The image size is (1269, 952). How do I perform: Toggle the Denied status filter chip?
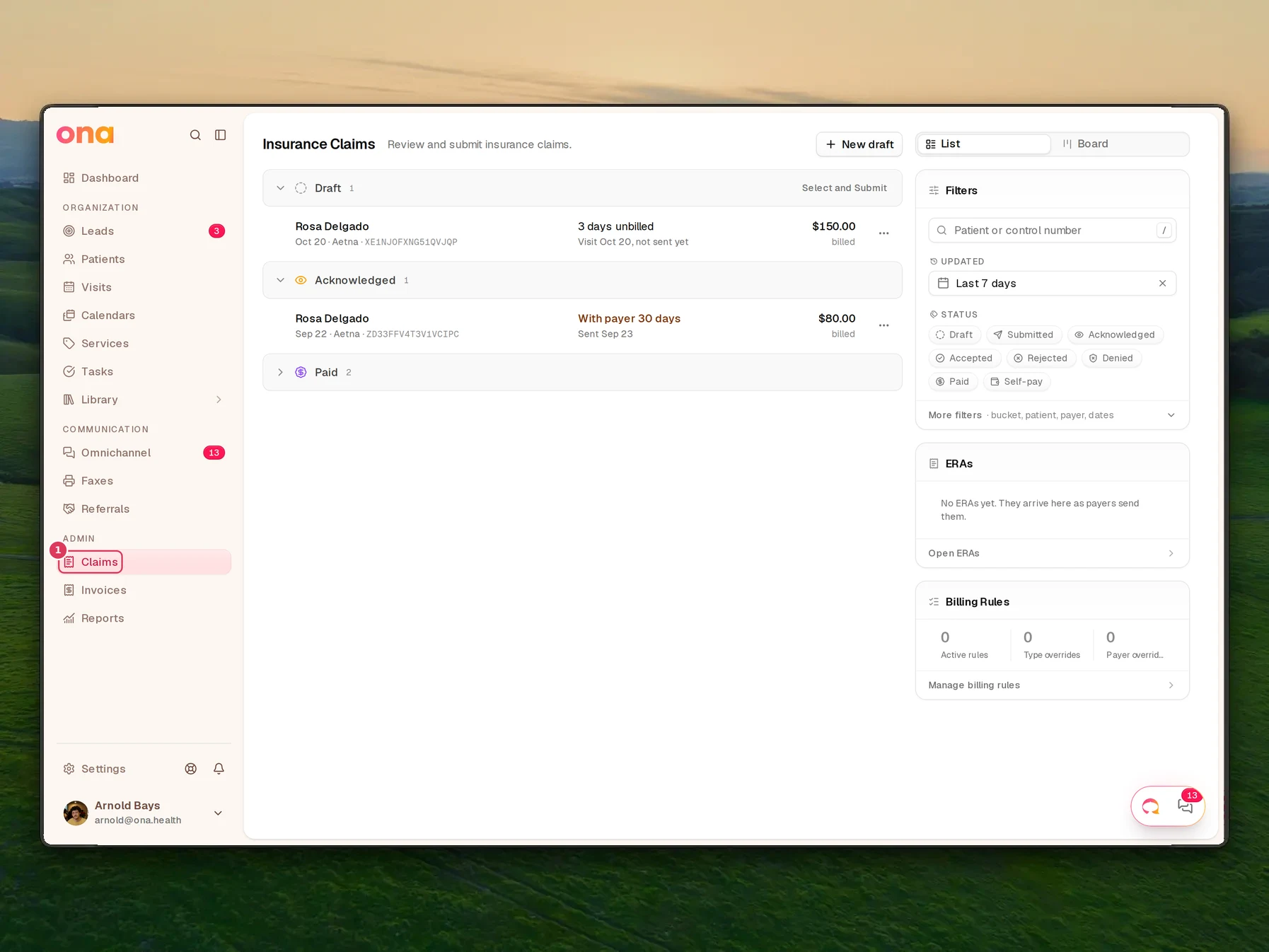pos(1111,359)
